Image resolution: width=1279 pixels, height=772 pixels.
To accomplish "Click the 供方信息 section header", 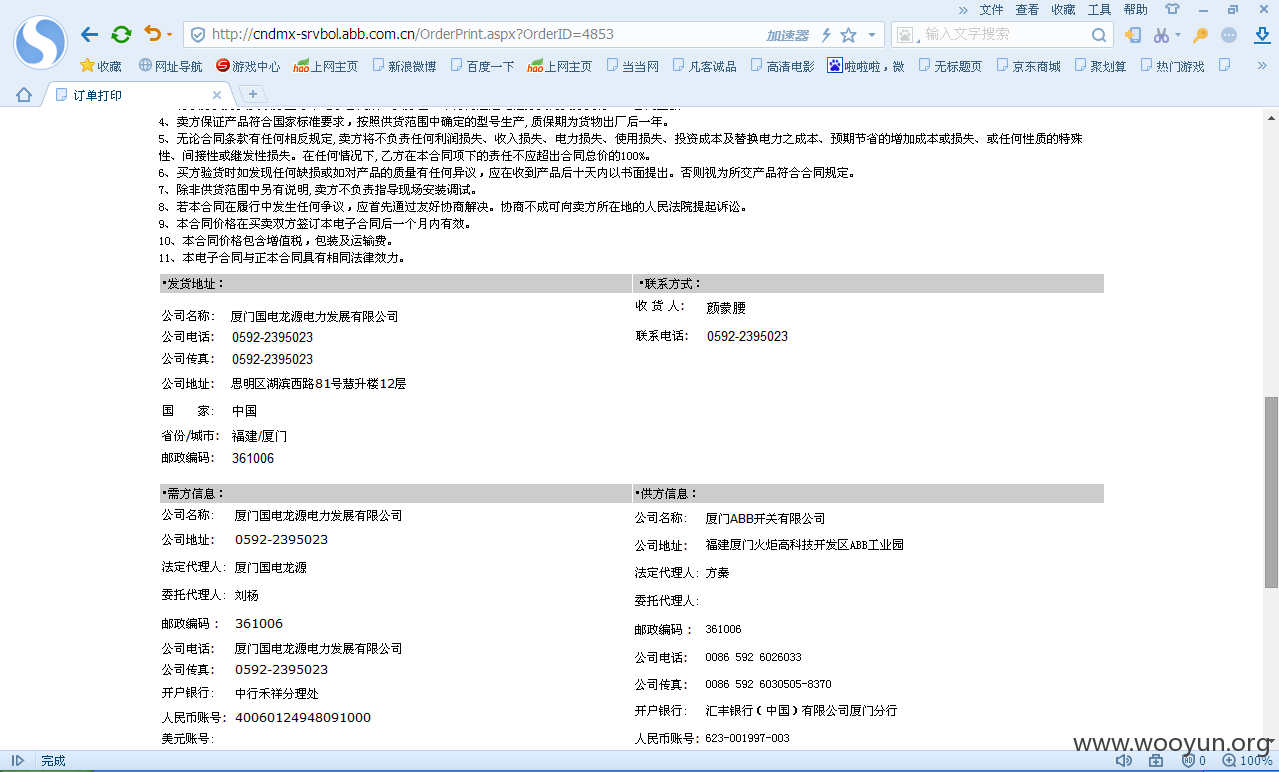I will point(868,494).
